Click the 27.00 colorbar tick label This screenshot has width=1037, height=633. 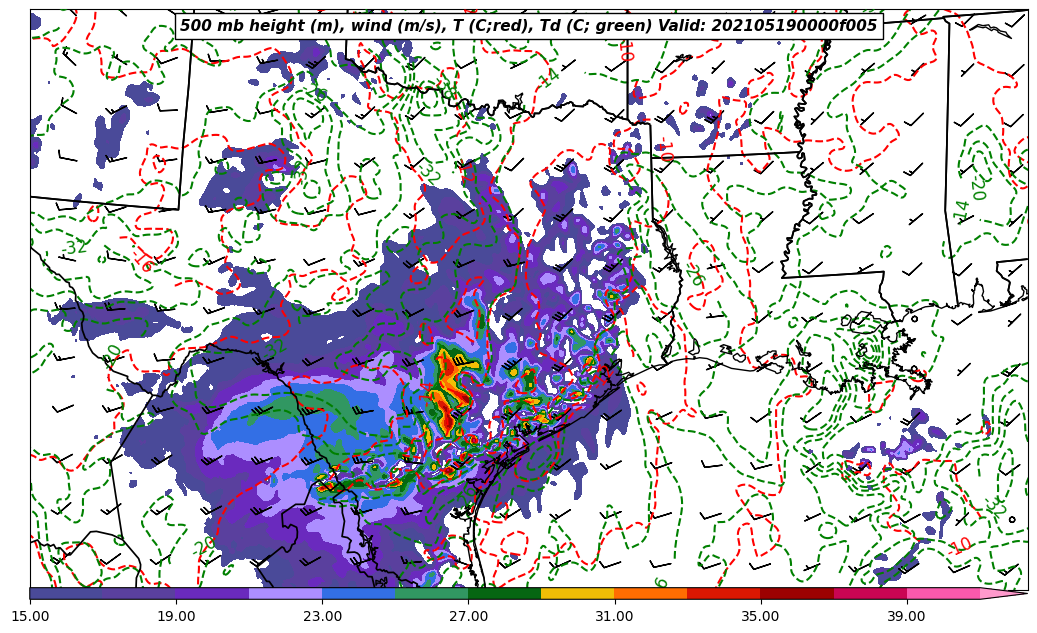click(x=468, y=616)
